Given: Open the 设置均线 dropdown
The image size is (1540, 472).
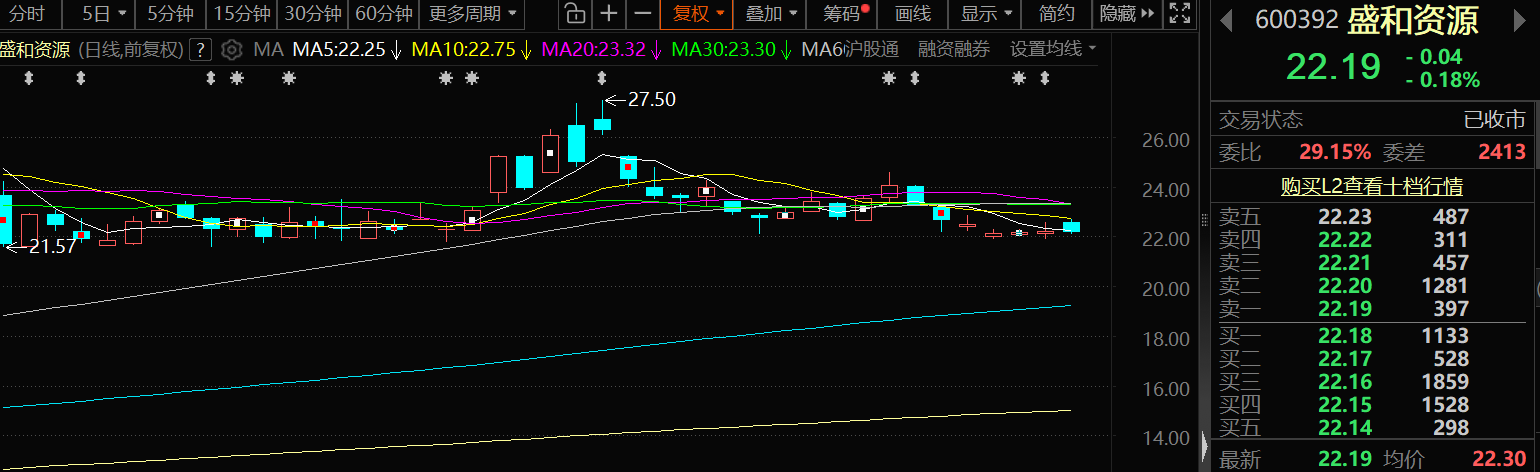Looking at the screenshot, I should (x=1052, y=50).
